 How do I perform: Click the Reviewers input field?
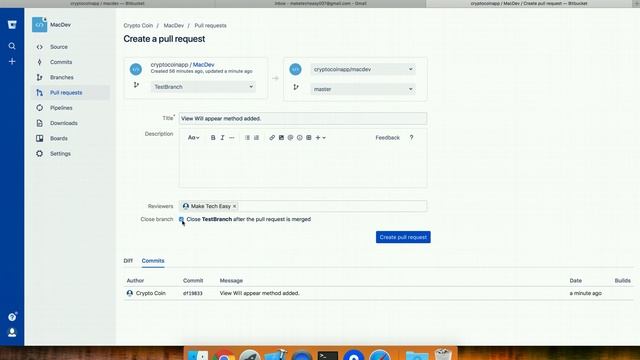[x=303, y=206]
